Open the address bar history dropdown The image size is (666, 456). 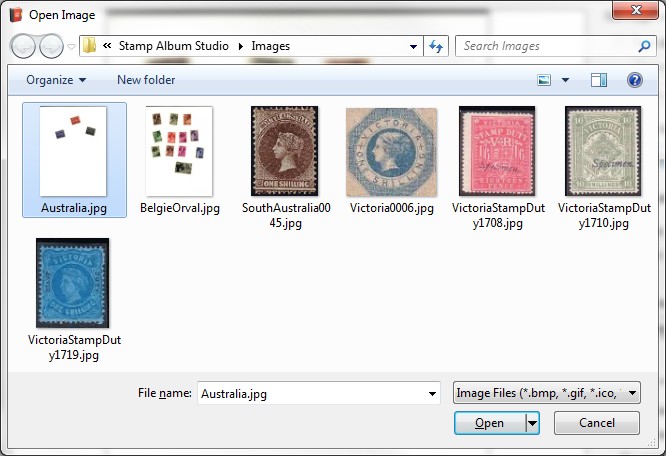click(x=413, y=46)
